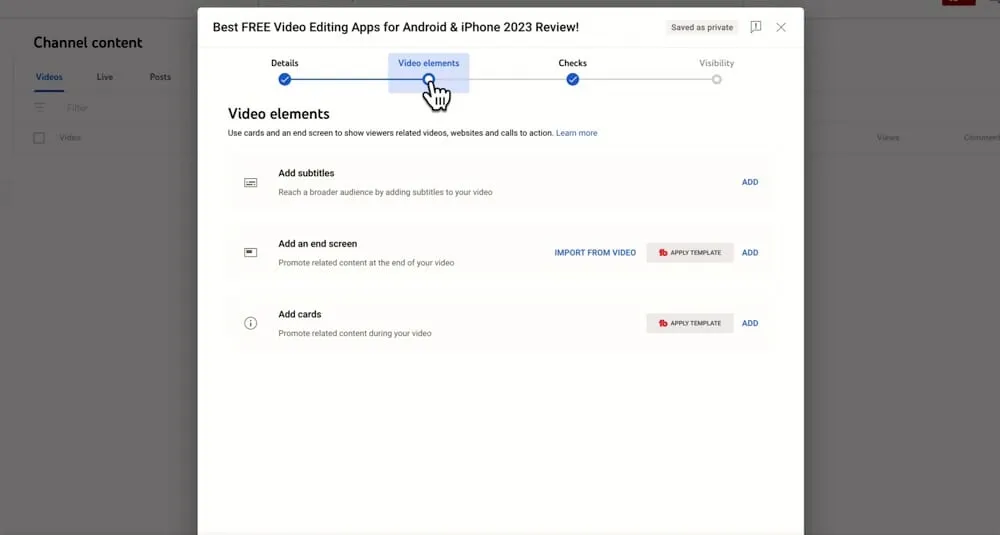Click the end screen icon

click(x=251, y=253)
